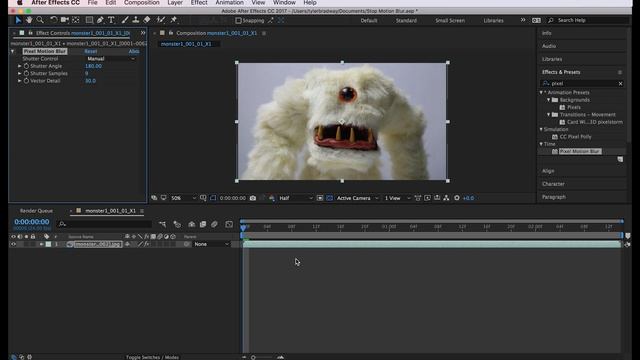Select the Type tool
This screenshot has height=360, width=640.
pyautogui.click(x=111, y=20)
